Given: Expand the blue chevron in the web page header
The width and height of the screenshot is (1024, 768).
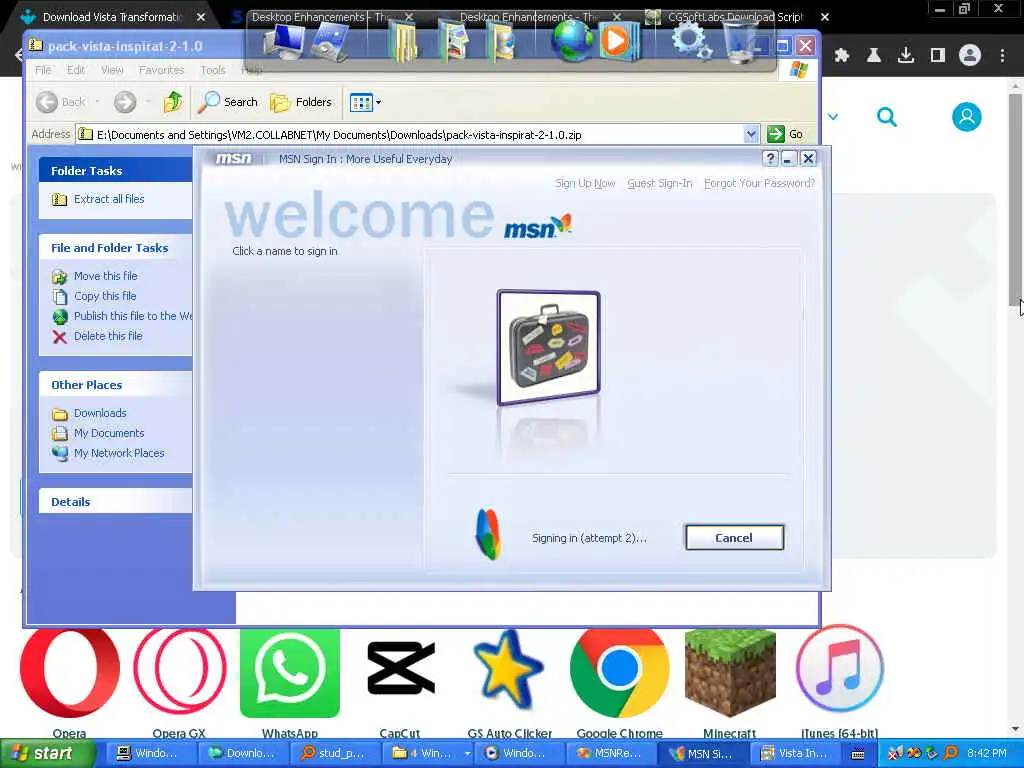Looking at the screenshot, I should click(x=833, y=117).
